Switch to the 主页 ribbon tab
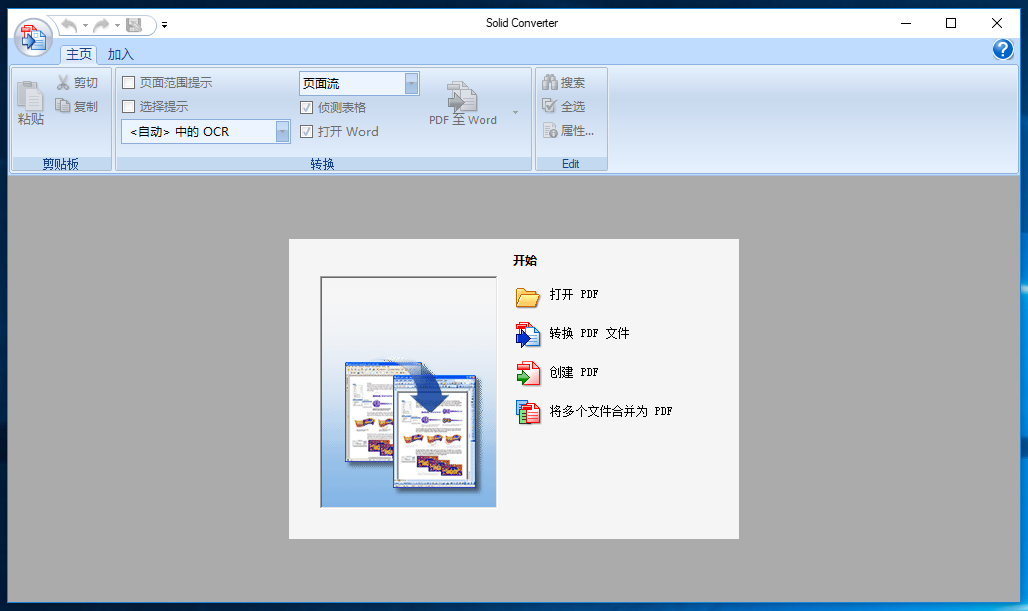 coord(79,55)
